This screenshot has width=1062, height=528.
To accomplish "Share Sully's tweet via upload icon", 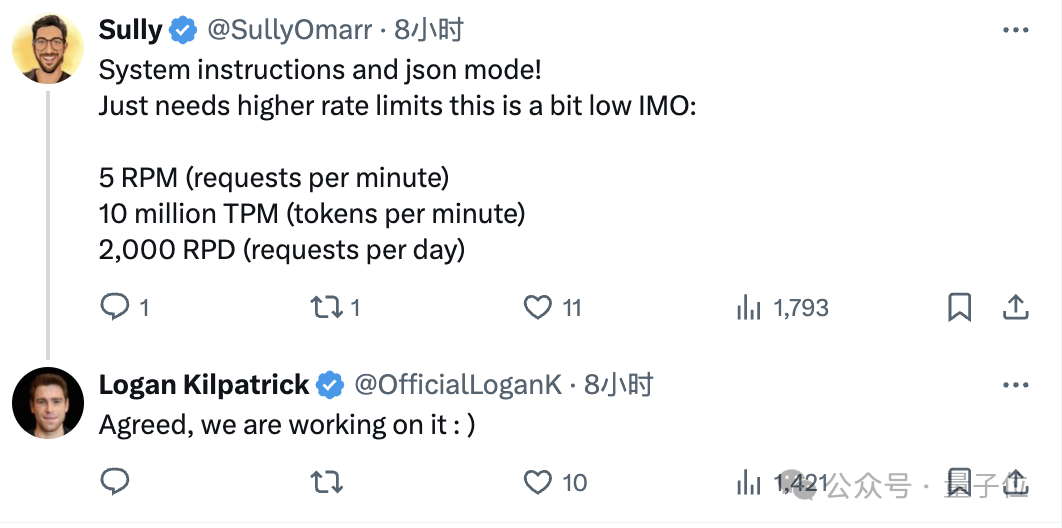I will point(1015,307).
